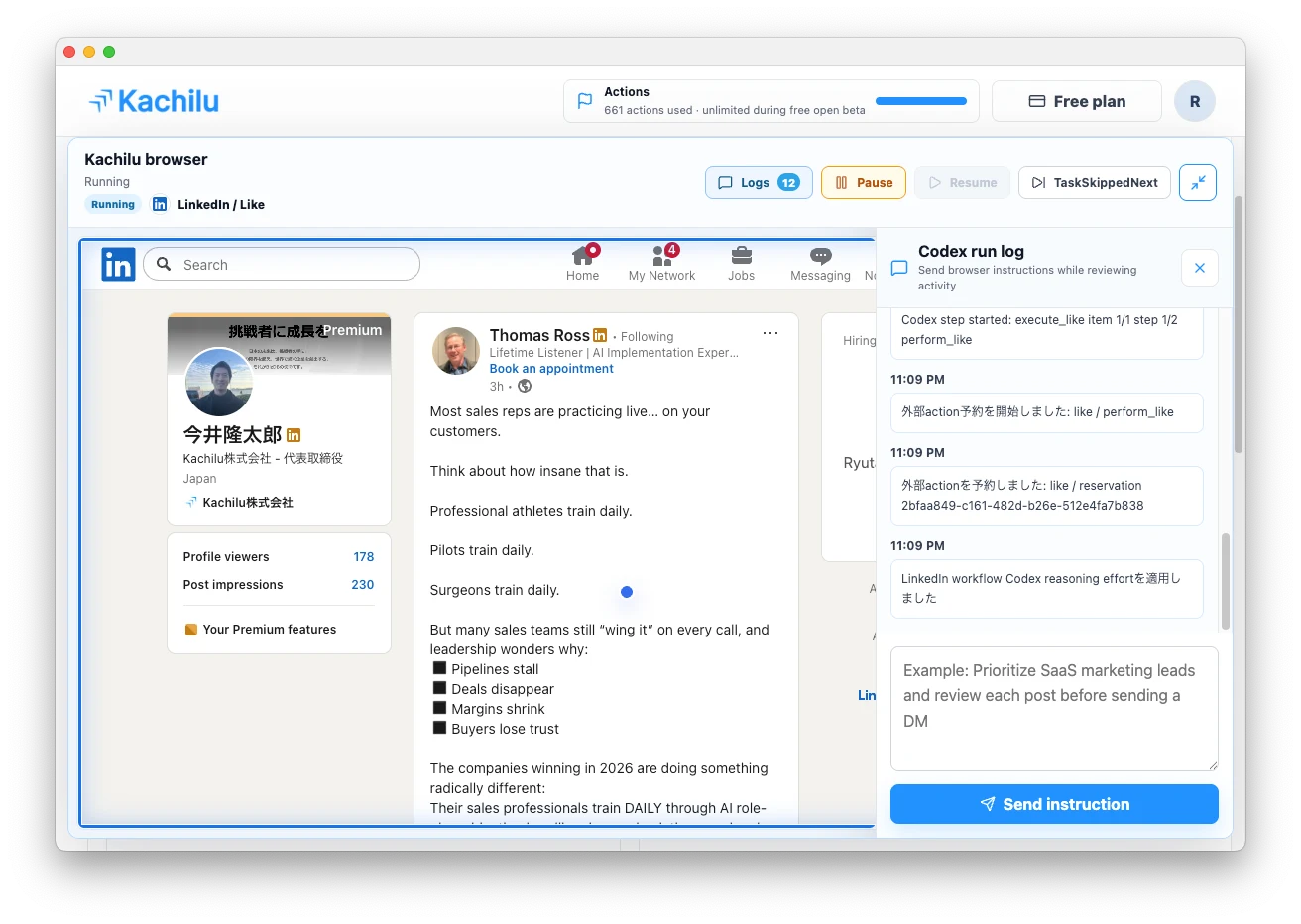1301x924 pixels.
Task: Click the Actions usage progress bar
Action: [921, 101]
